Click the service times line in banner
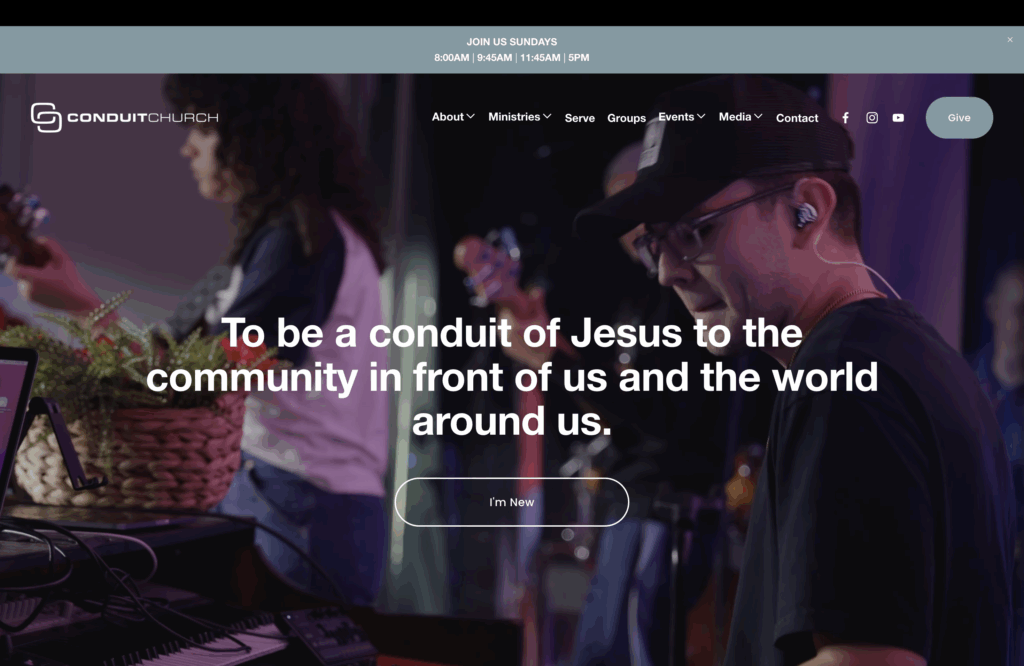Image resolution: width=1024 pixels, height=666 pixels. pos(512,57)
